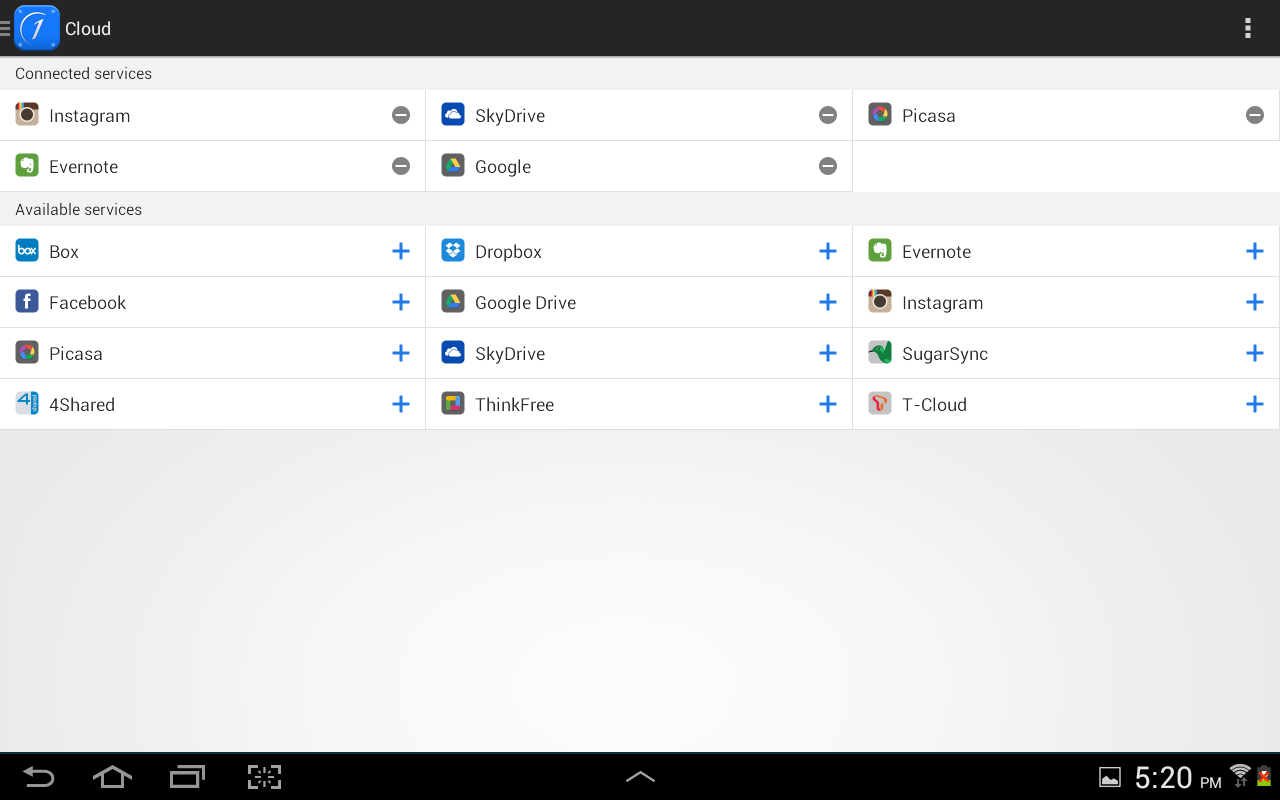1280x800 pixels.
Task: Add ThinkFree with its plus button
Action: 828,404
